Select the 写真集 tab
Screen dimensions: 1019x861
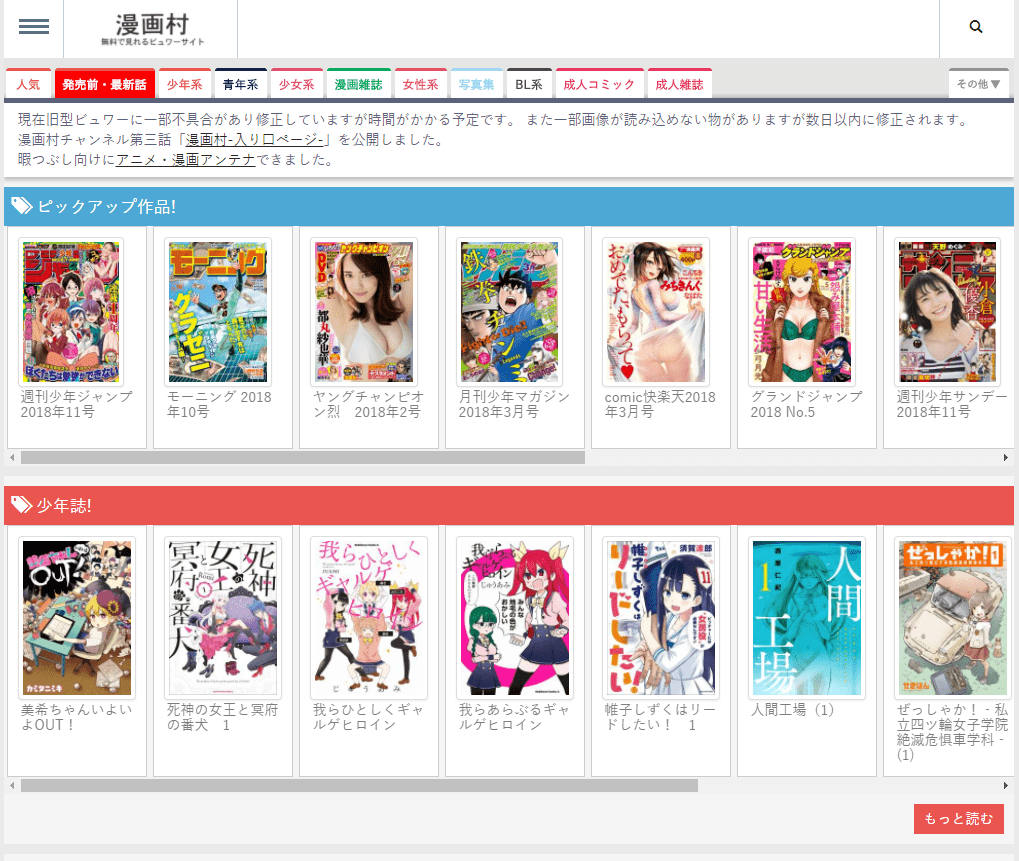point(476,84)
